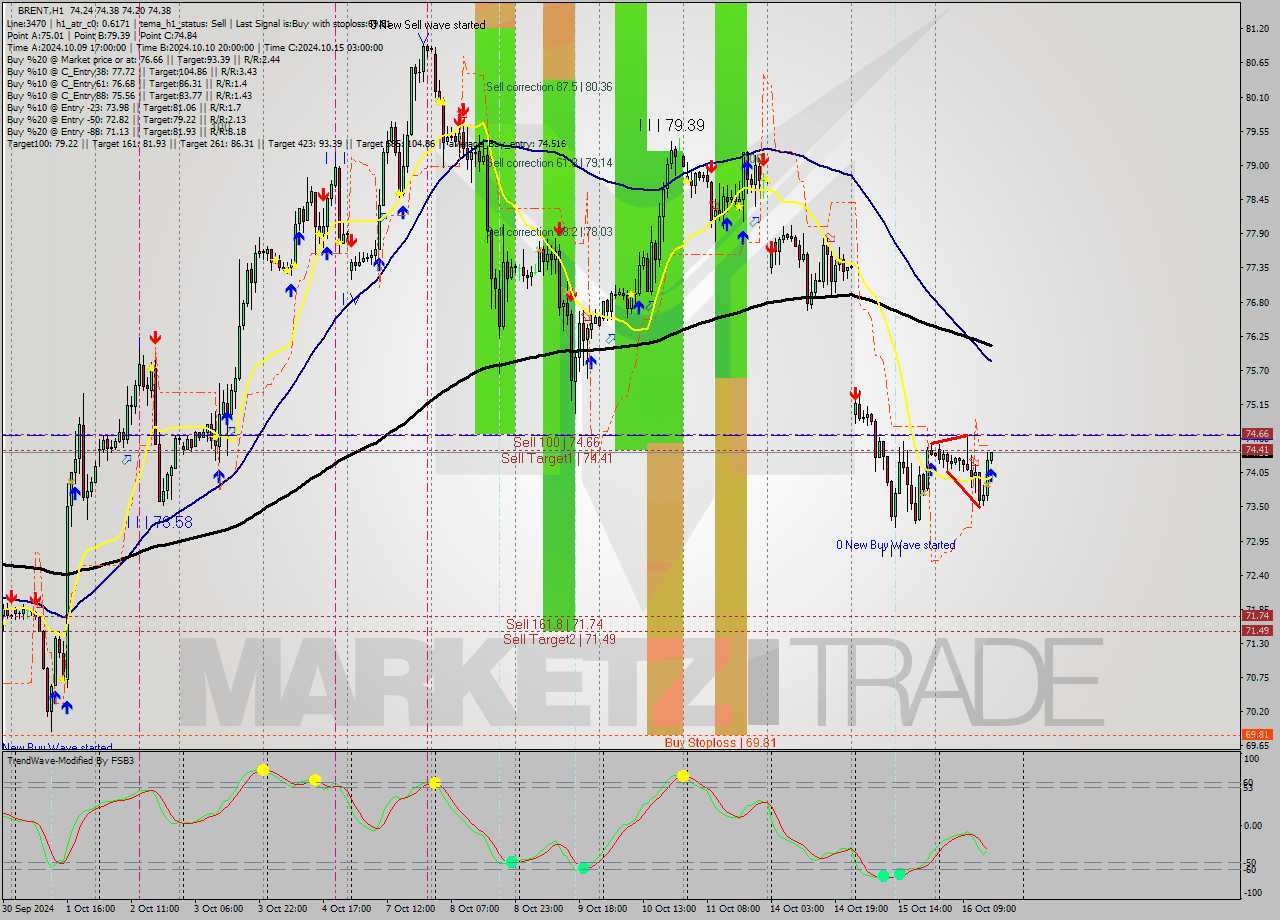Image resolution: width=1280 pixels, height=920 pixels.
Task: Click 'Sell 100 | 74.66' level label
Action: click(557, 442)
